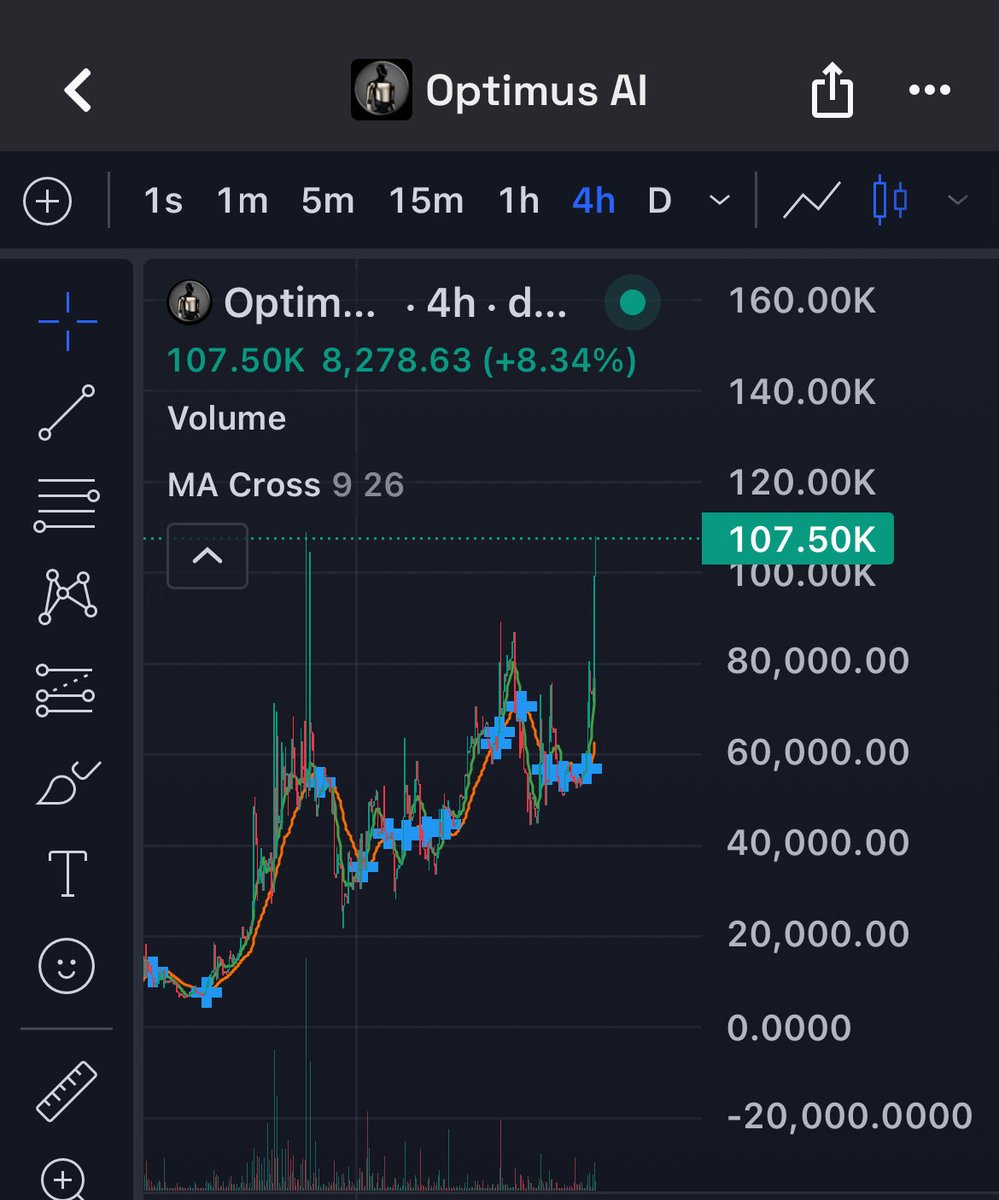
Task: Select the long position projection tool
Action: (x=67, y=690)
